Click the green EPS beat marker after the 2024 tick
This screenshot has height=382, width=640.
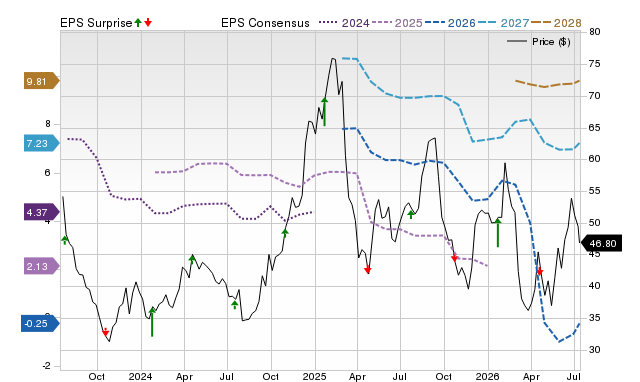pos(152,322)
